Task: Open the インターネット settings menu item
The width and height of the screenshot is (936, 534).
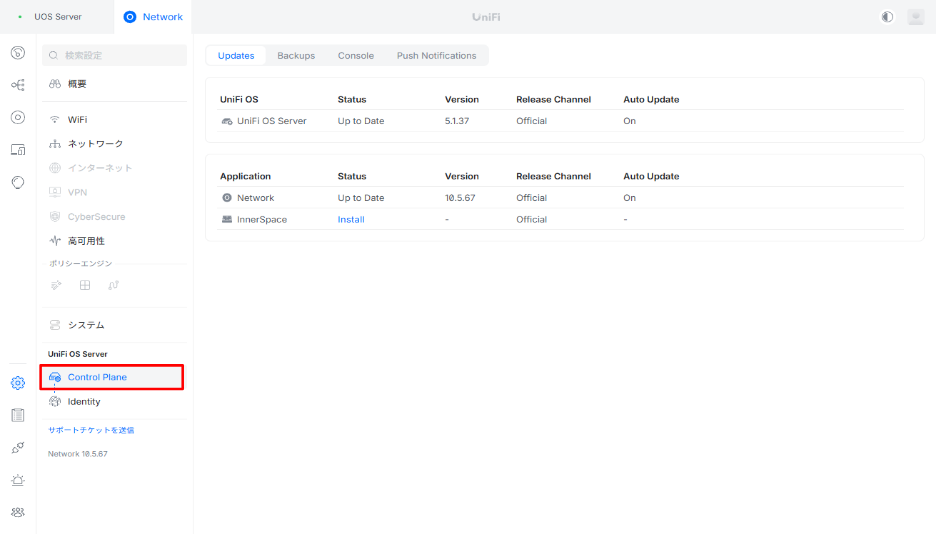Action: (114, 168)
